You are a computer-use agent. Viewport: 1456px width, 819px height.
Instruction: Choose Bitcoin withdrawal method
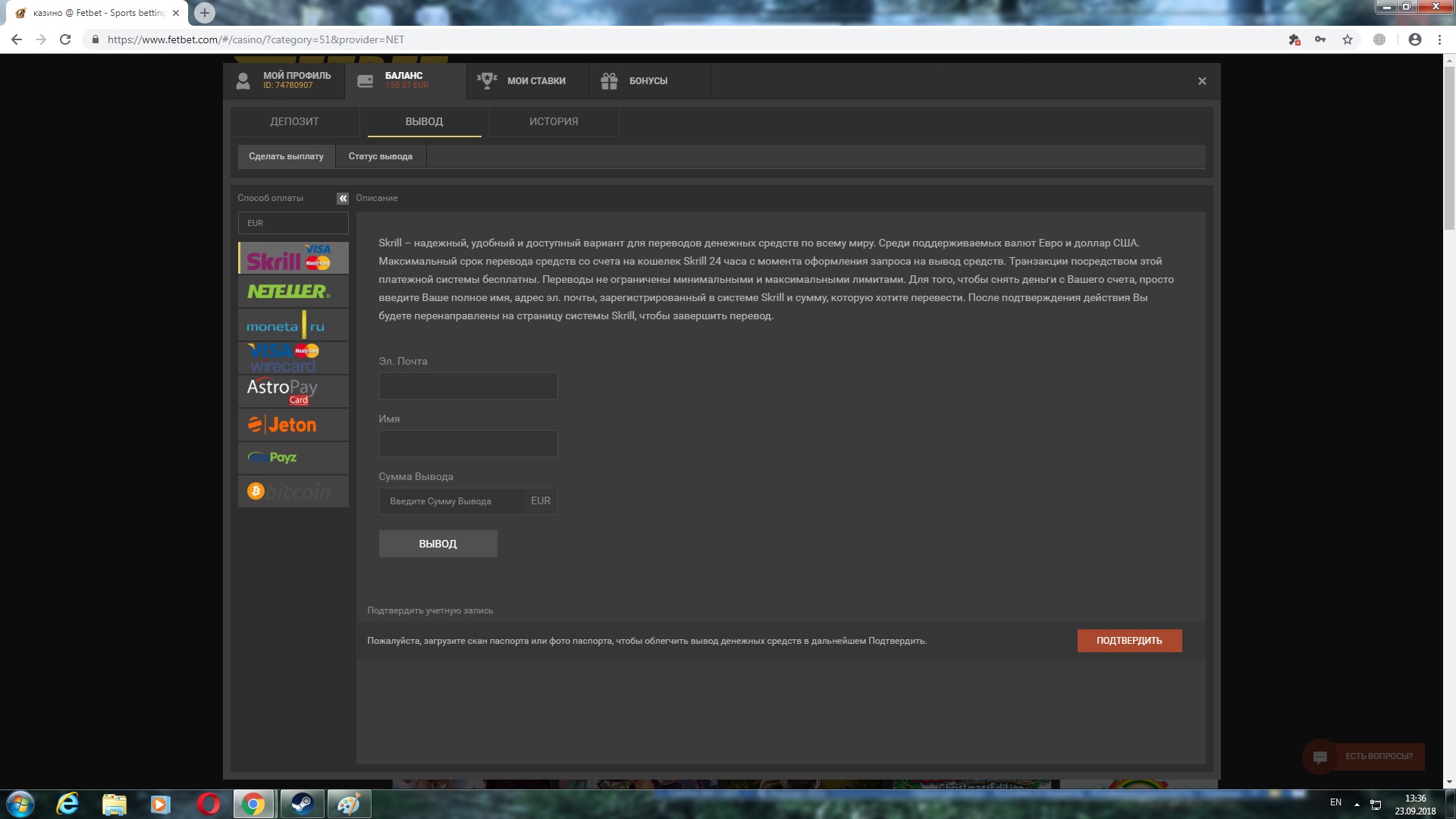pyautogui.click(x=293, y=491)
